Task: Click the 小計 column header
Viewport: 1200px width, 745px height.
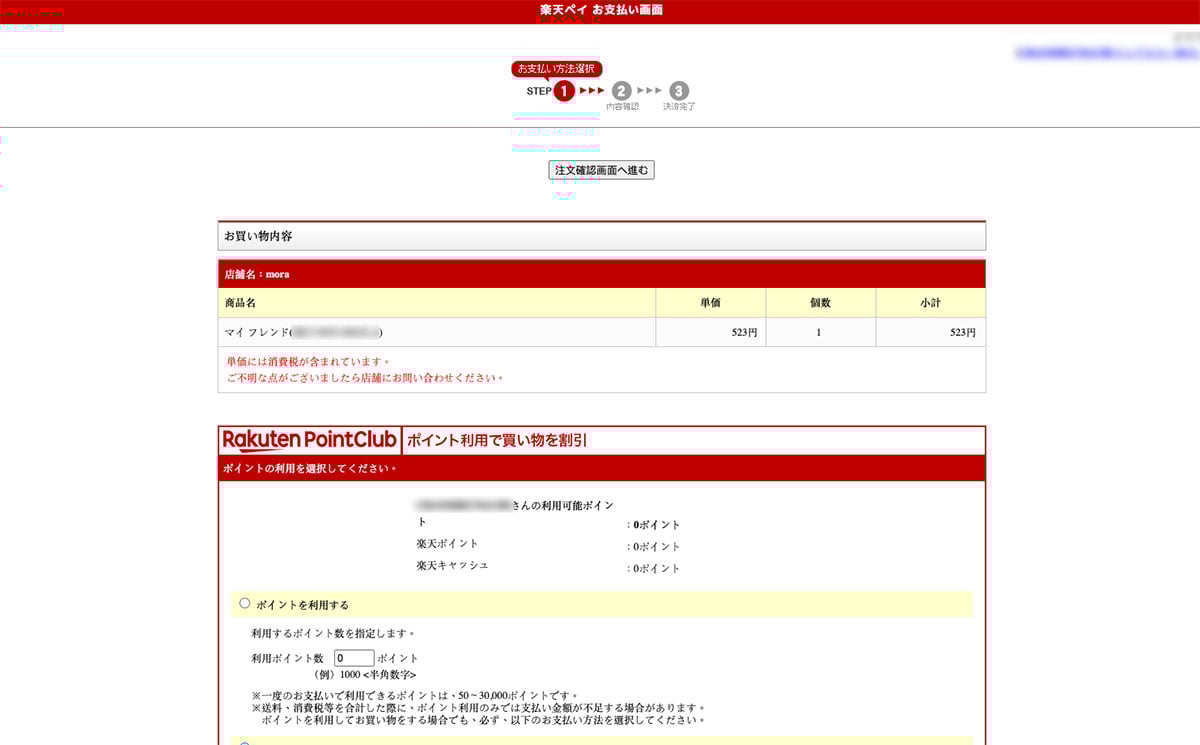Action: pyautogui.click(x=931, y=303)
